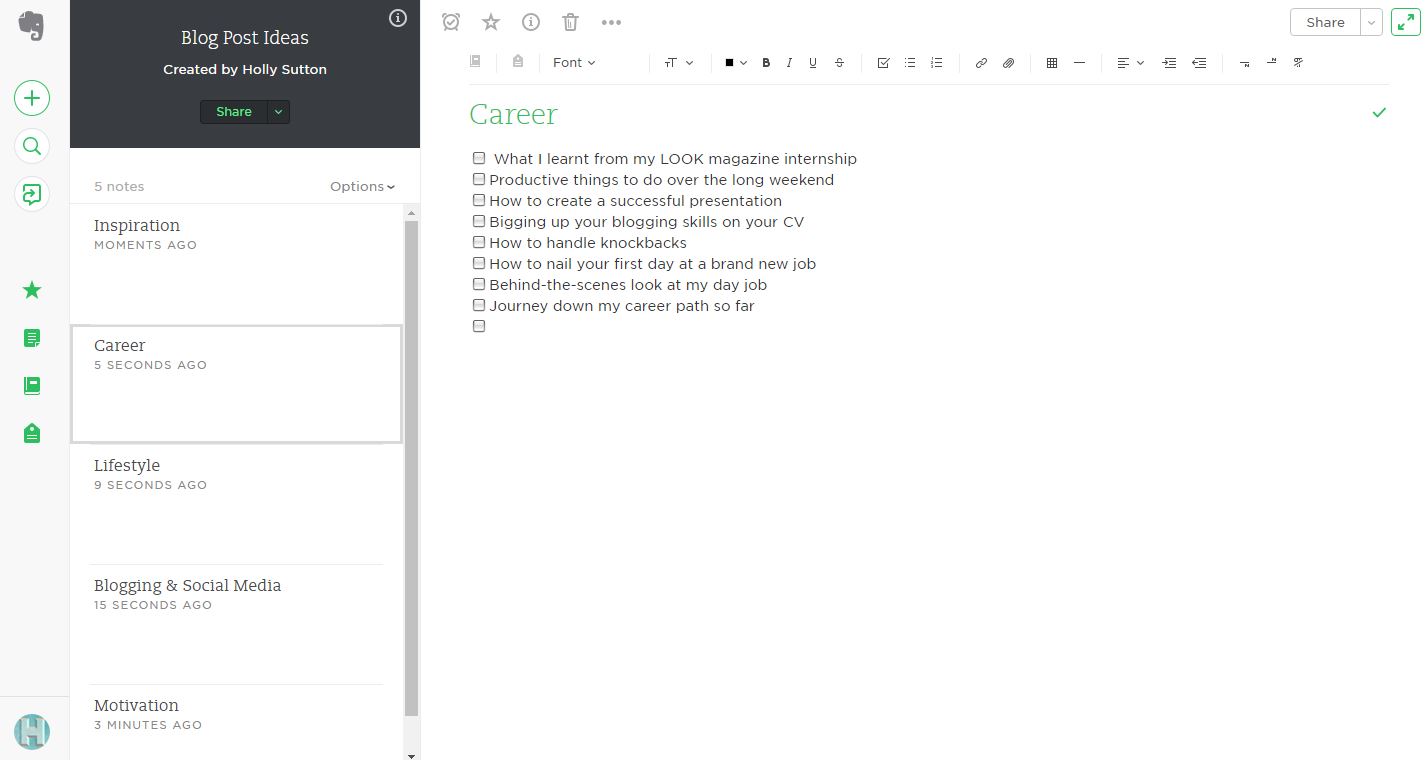The height and width of the screenshot is (760, 1428).
Task: Open the Options menu for note list
Action: coord(362,187)
